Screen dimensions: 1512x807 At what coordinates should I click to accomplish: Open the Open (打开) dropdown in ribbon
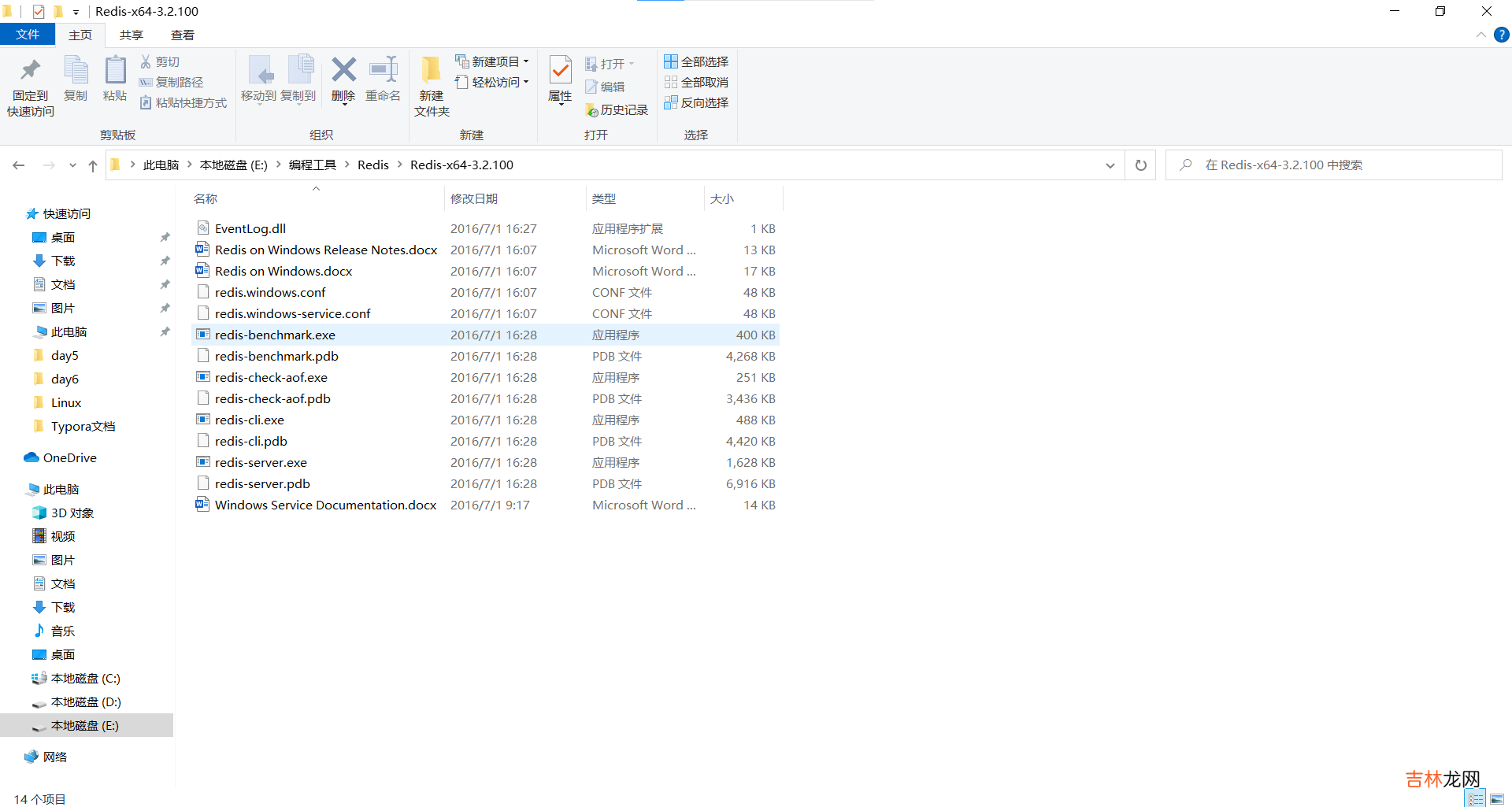(x=610, y=64)
